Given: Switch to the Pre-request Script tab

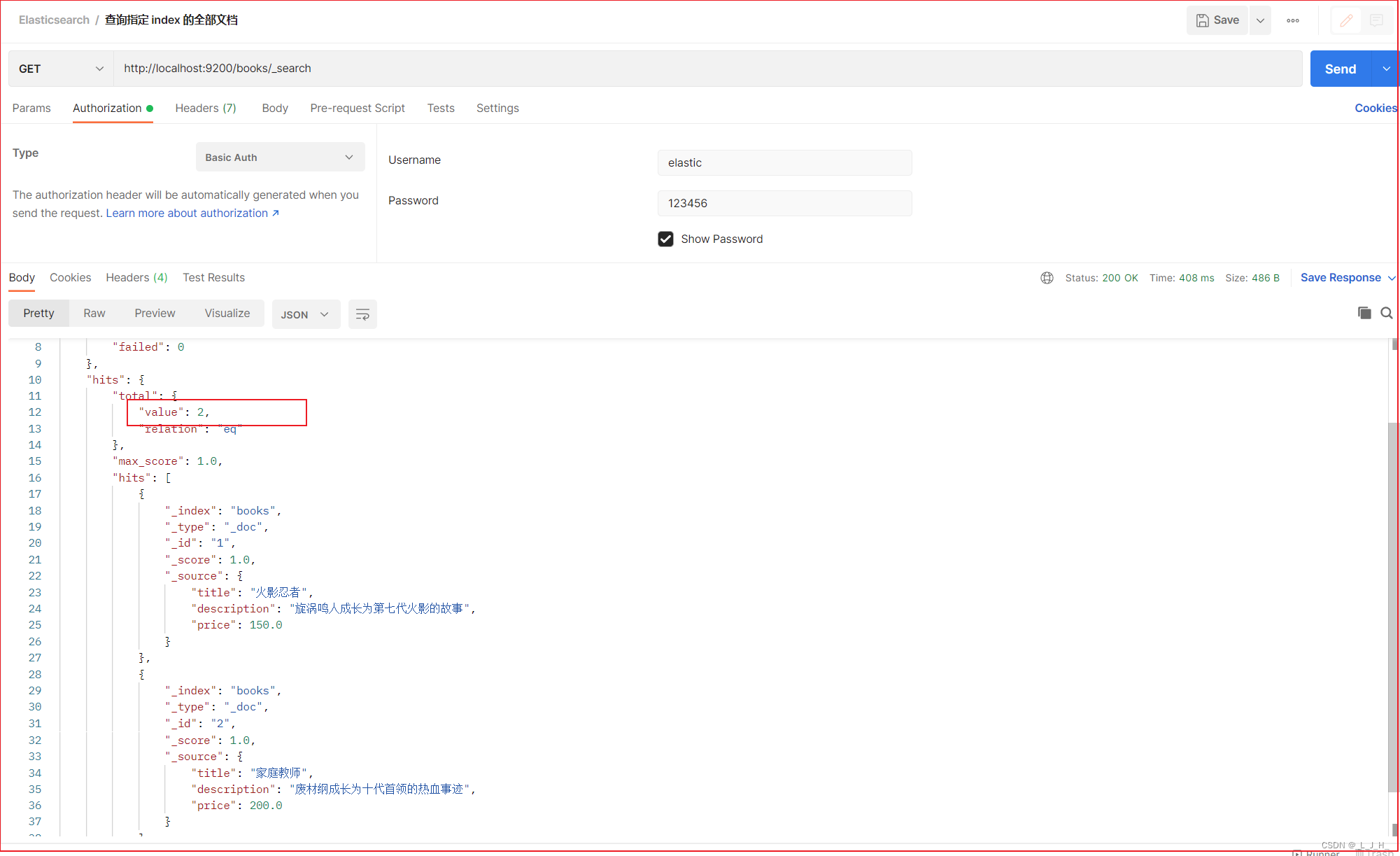Looking at the screenshot, I should point(358,108).
